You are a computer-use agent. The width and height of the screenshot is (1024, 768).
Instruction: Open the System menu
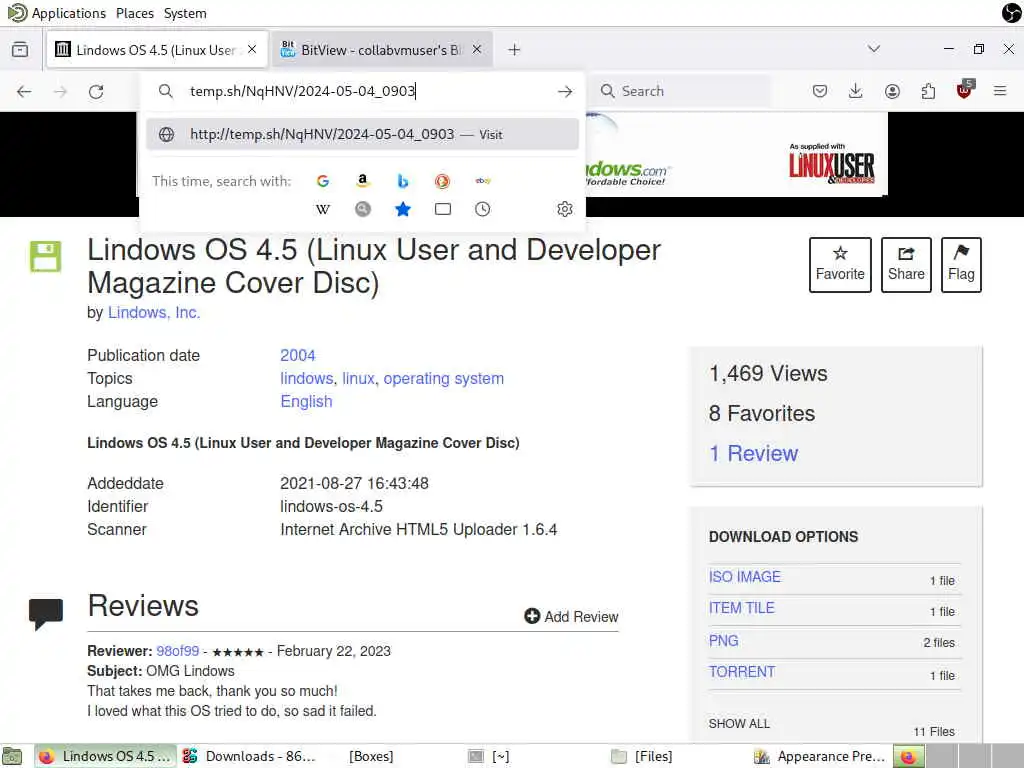(x=185, y=13)
